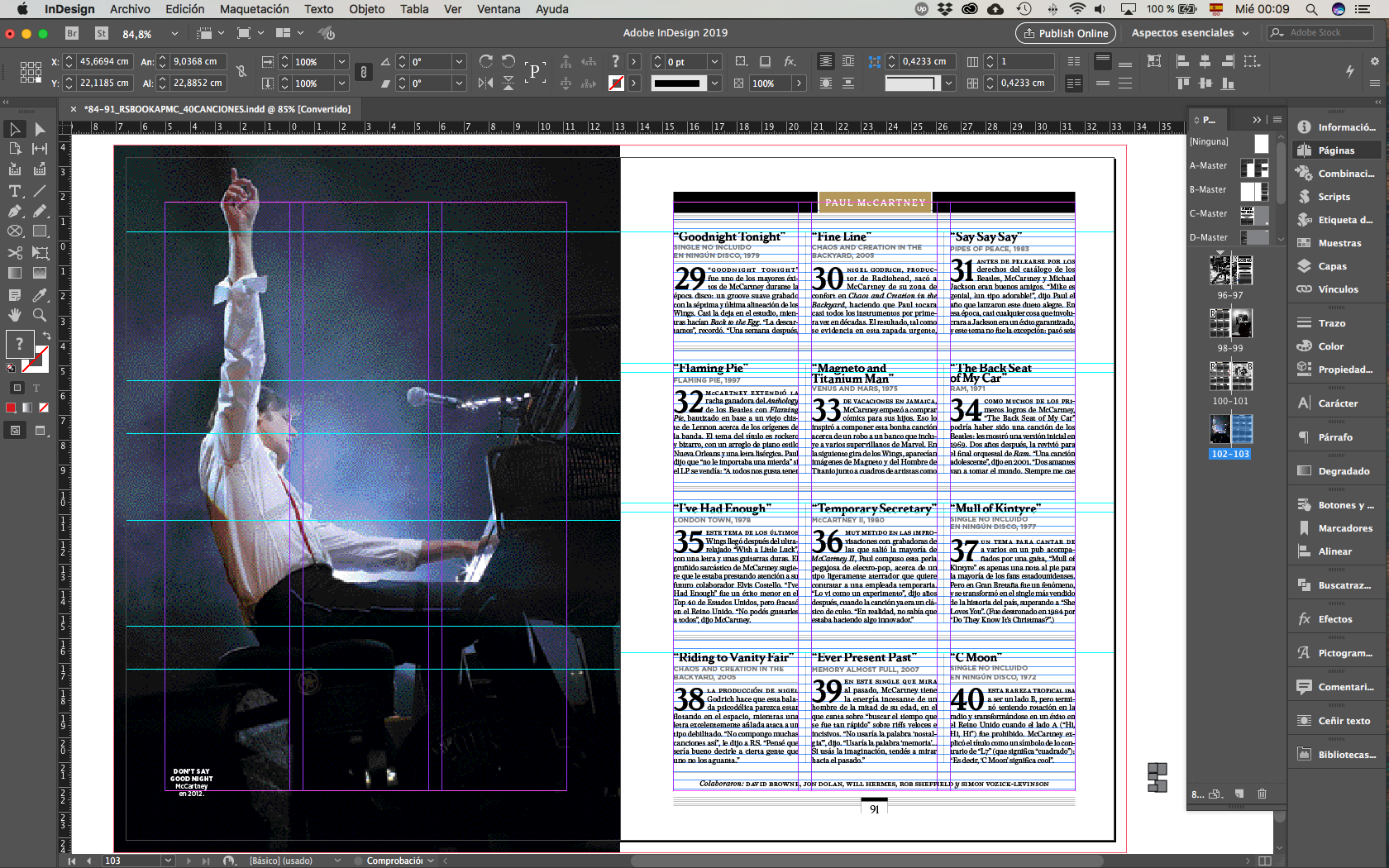This screenshot has width=1389, height=868.
Task: Toggle constrain width and height proportions
Action: [x=241, y=72]
